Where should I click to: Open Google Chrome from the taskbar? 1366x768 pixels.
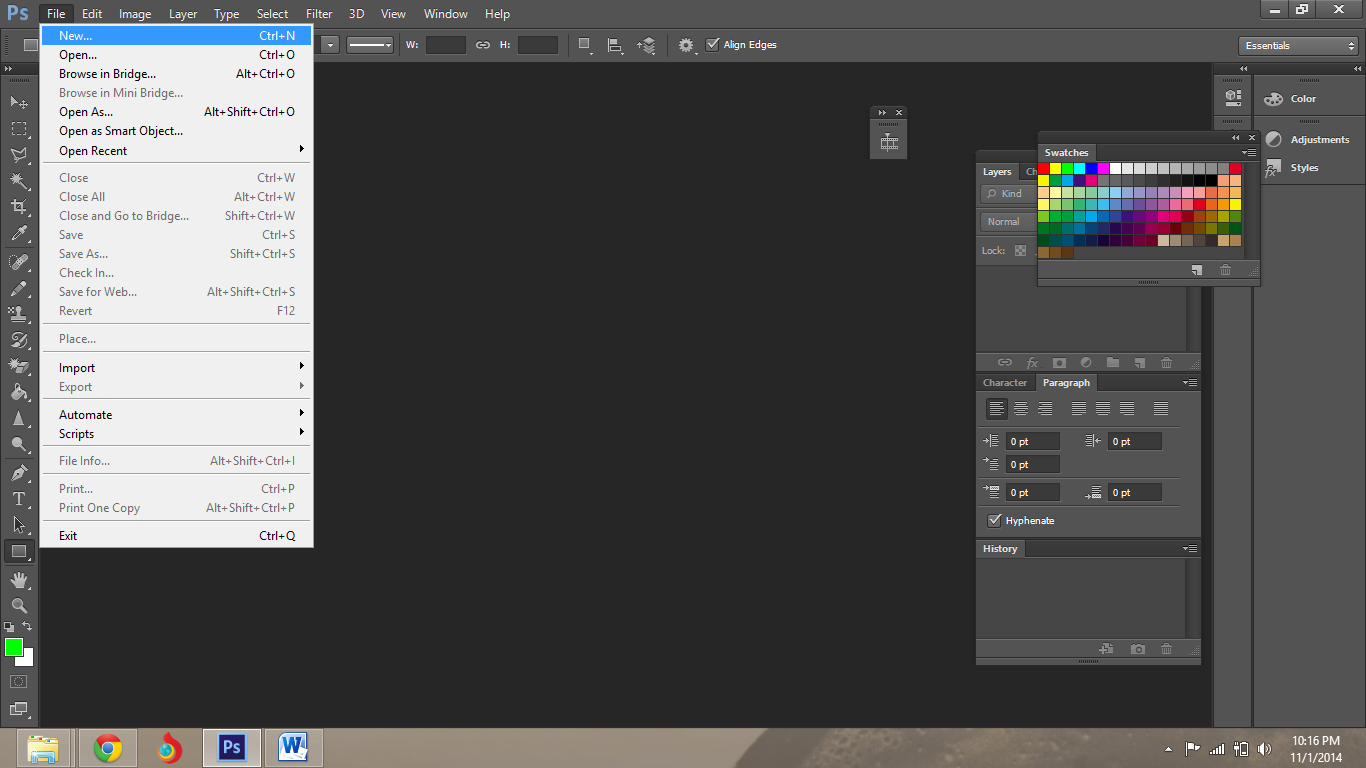108,748
